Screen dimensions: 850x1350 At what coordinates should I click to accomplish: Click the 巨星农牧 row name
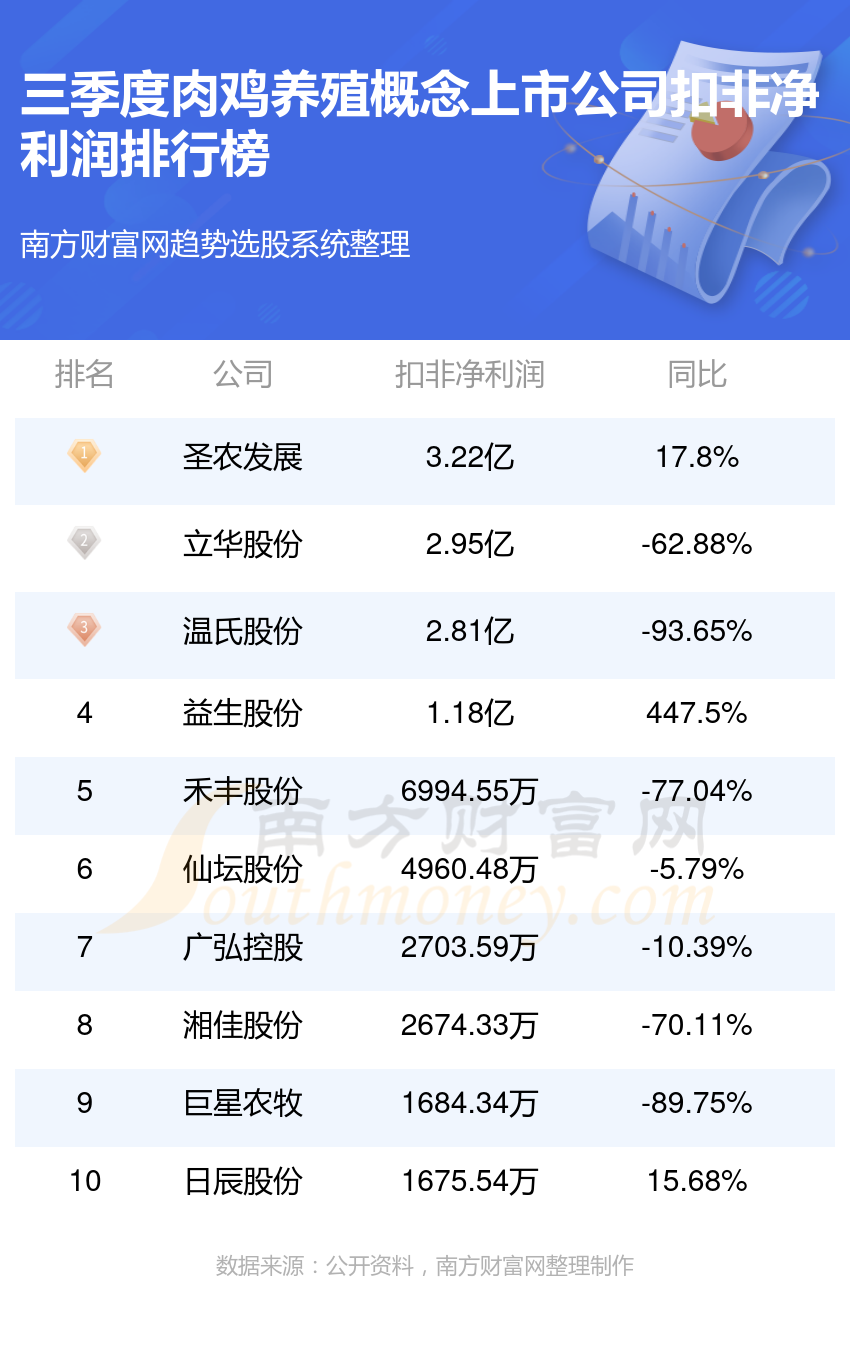242,1104
